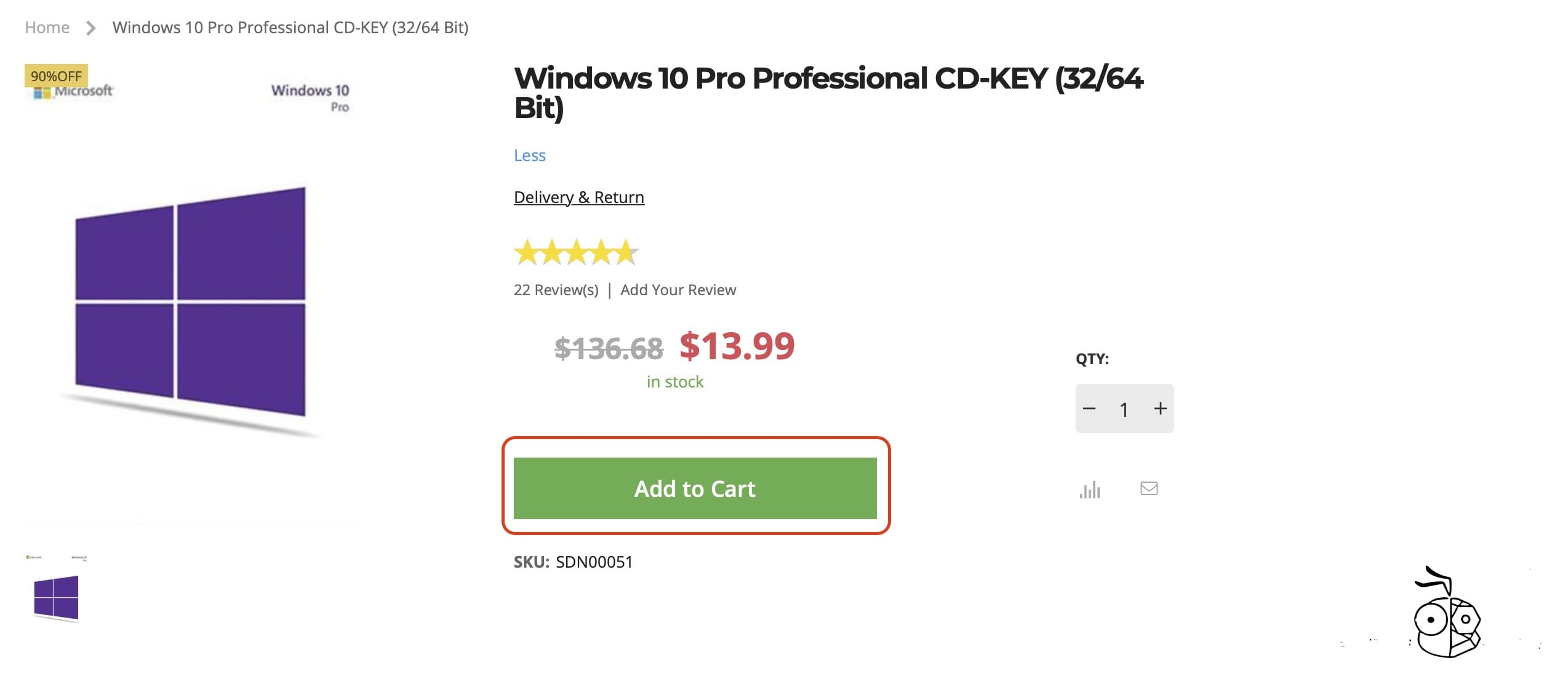Click the breadcrumb chevron after Home

click(x=91, y=28)
